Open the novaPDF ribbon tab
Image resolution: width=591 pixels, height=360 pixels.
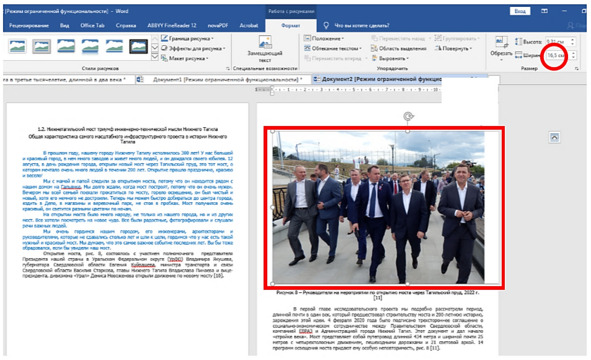pos(218,26)
